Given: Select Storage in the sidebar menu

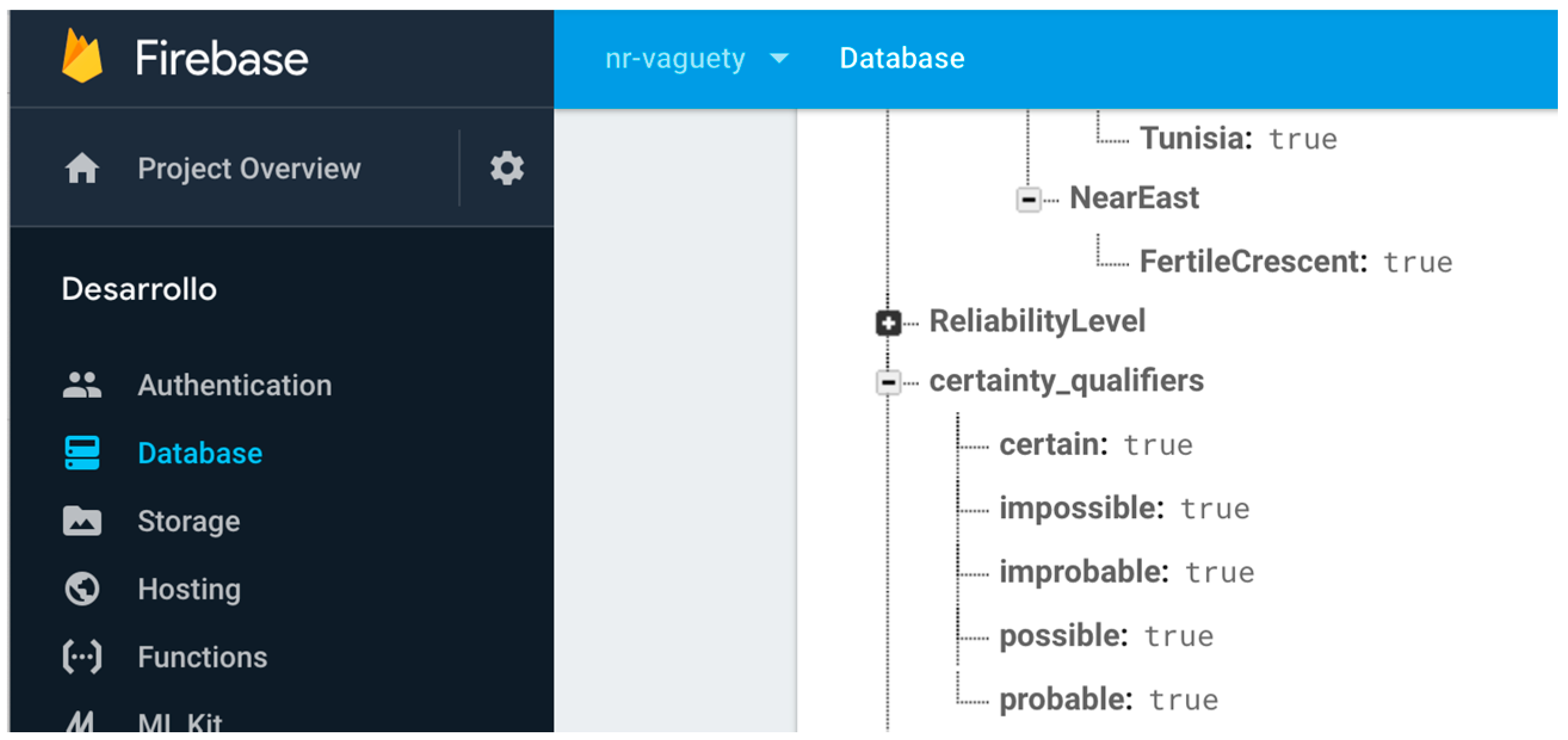Looking at the screenshot, I should (189, 521).
